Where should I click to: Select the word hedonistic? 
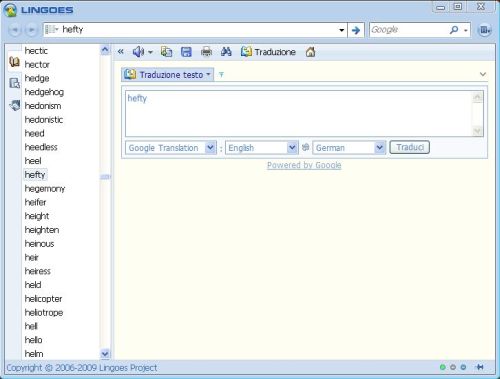pos(44,119)
